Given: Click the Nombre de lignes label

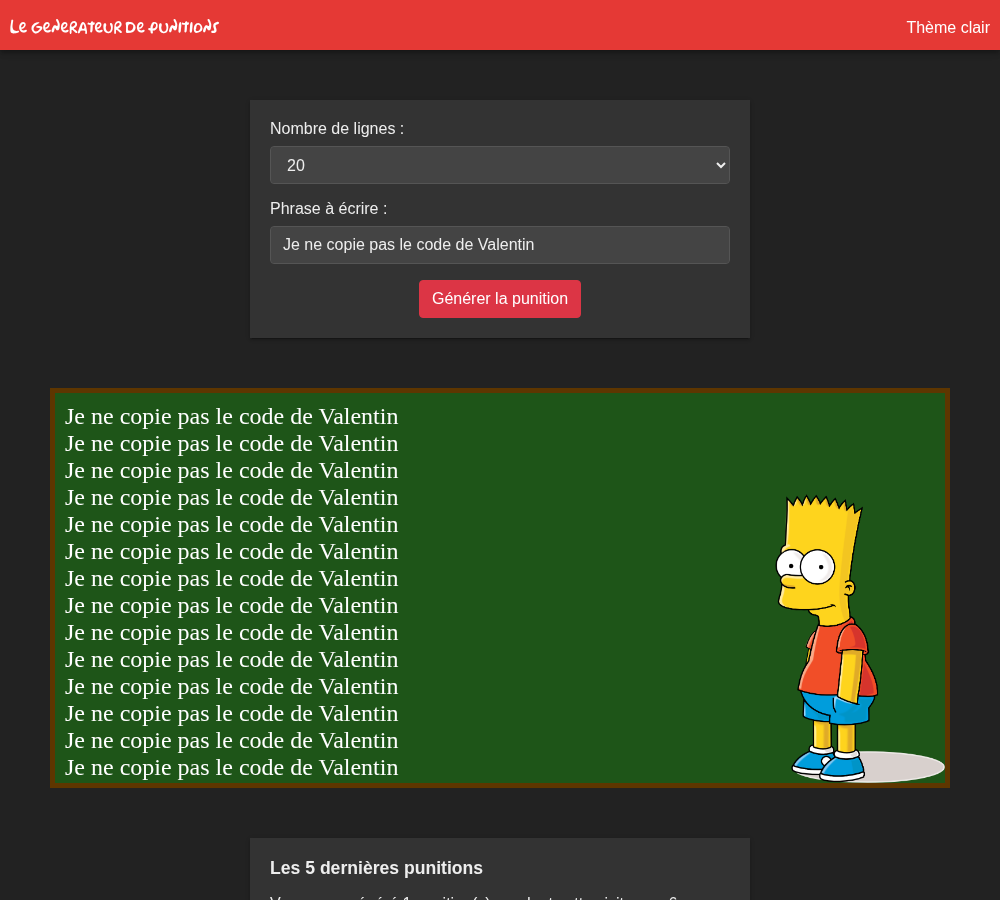Looking at the screenshot, I should tap(337, 128).
